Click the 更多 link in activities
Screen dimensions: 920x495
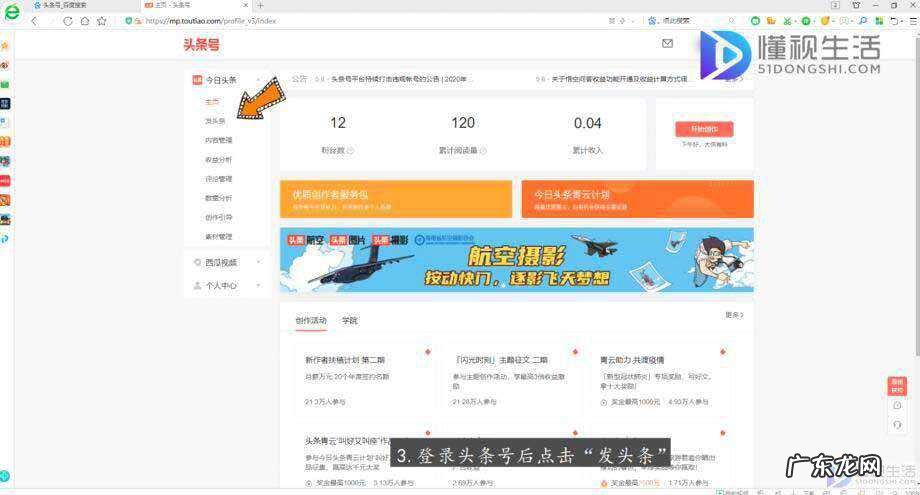733,316
